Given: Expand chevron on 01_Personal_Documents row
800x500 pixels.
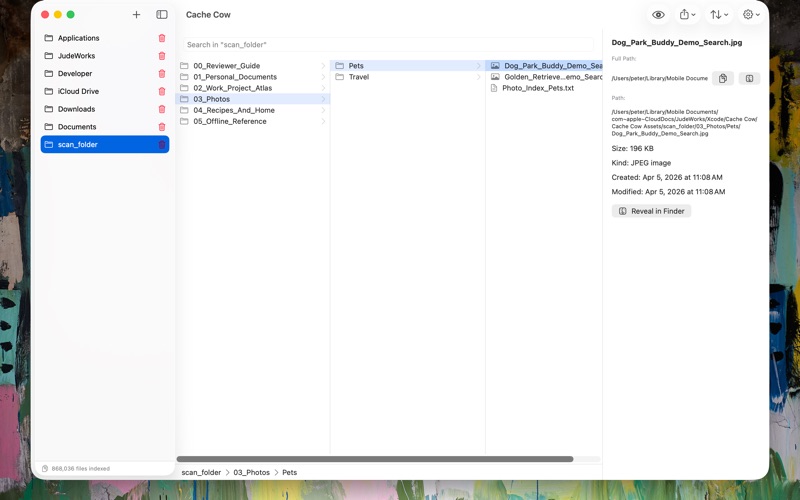Looking at the screenshot, I should pos(323,77).
